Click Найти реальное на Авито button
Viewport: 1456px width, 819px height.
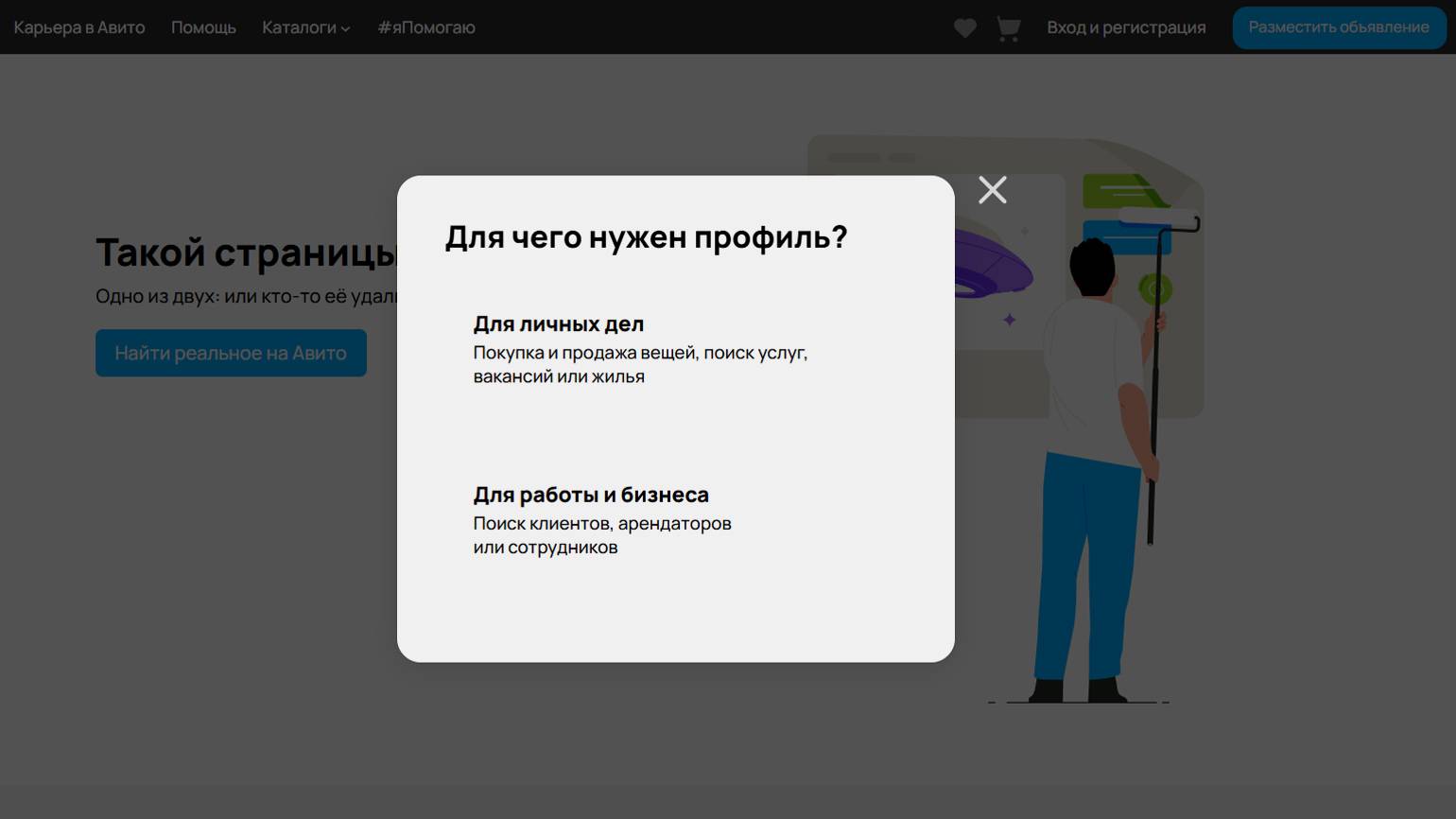click(x=231, y=353)
